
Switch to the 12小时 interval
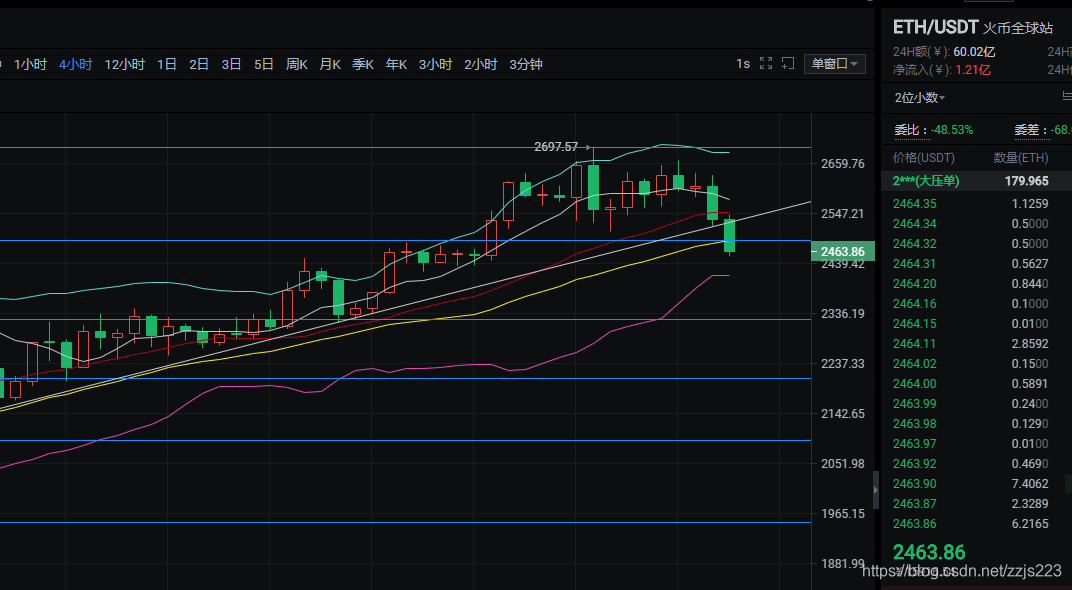coord(124,64)
